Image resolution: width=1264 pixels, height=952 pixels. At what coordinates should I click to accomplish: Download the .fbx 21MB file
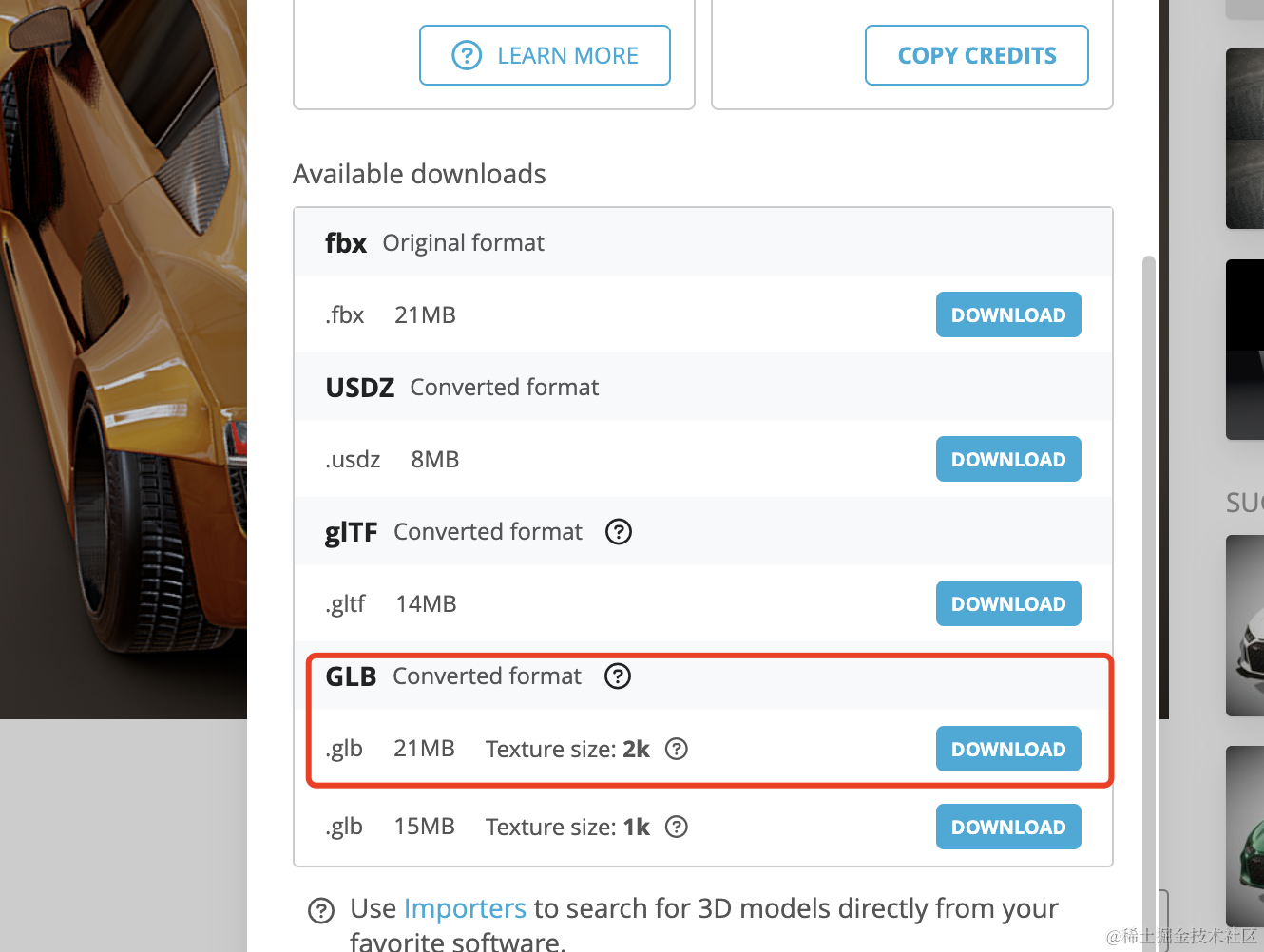point(1008,314)
